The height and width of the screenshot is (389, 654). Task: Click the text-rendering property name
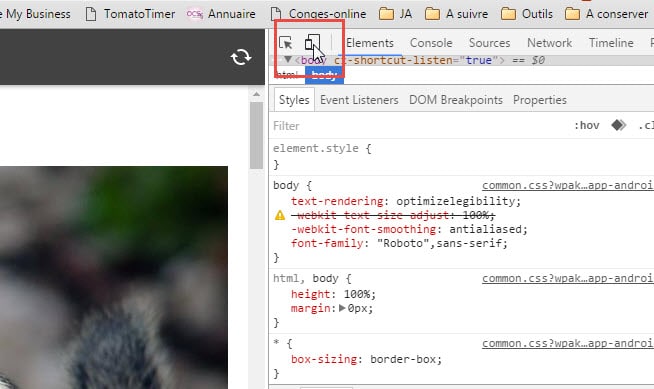pyautogui.click(x=337, y=201)
